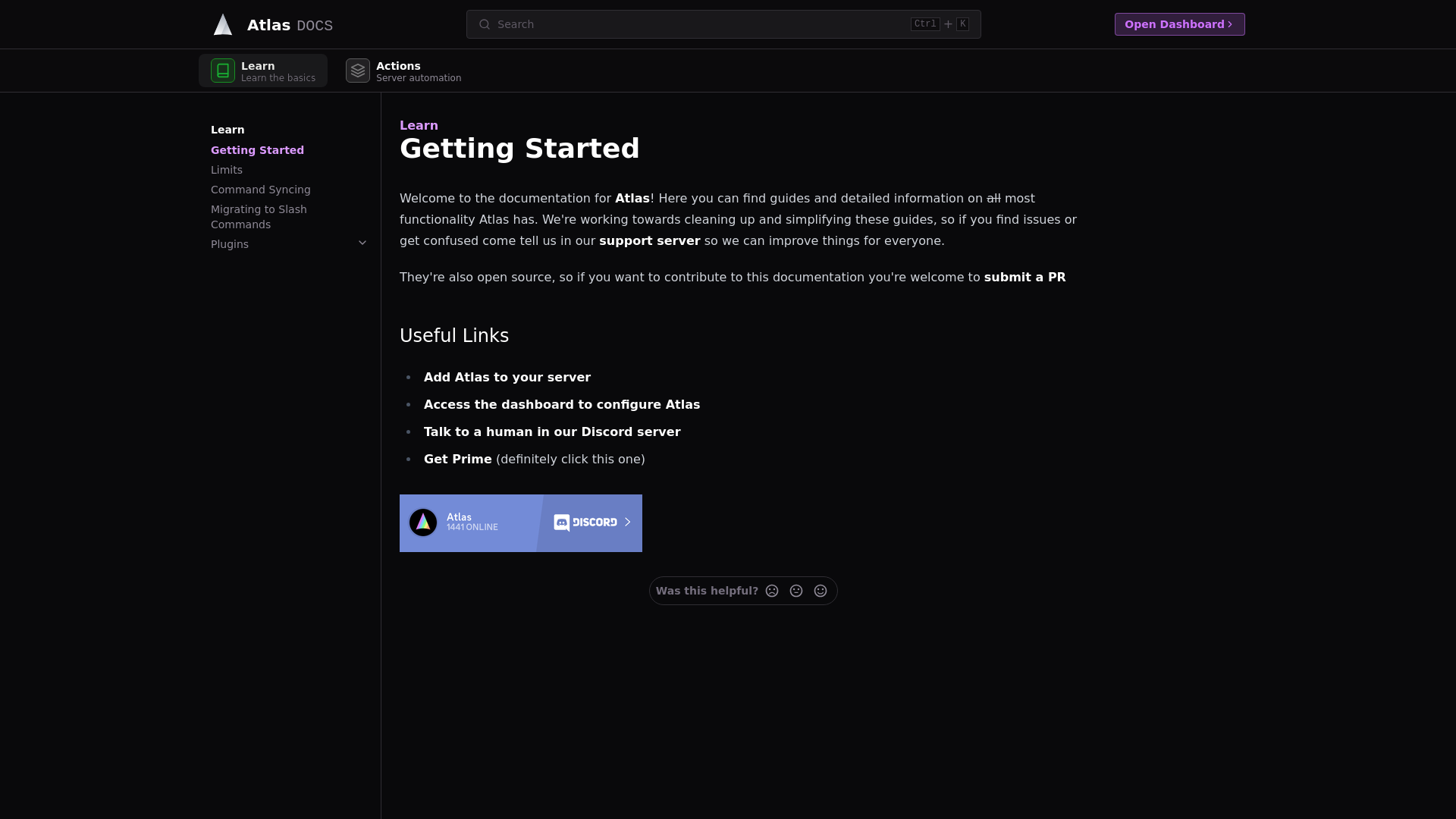
Task: Click arrow on Discord invite banner
Action: pos(627,522)
